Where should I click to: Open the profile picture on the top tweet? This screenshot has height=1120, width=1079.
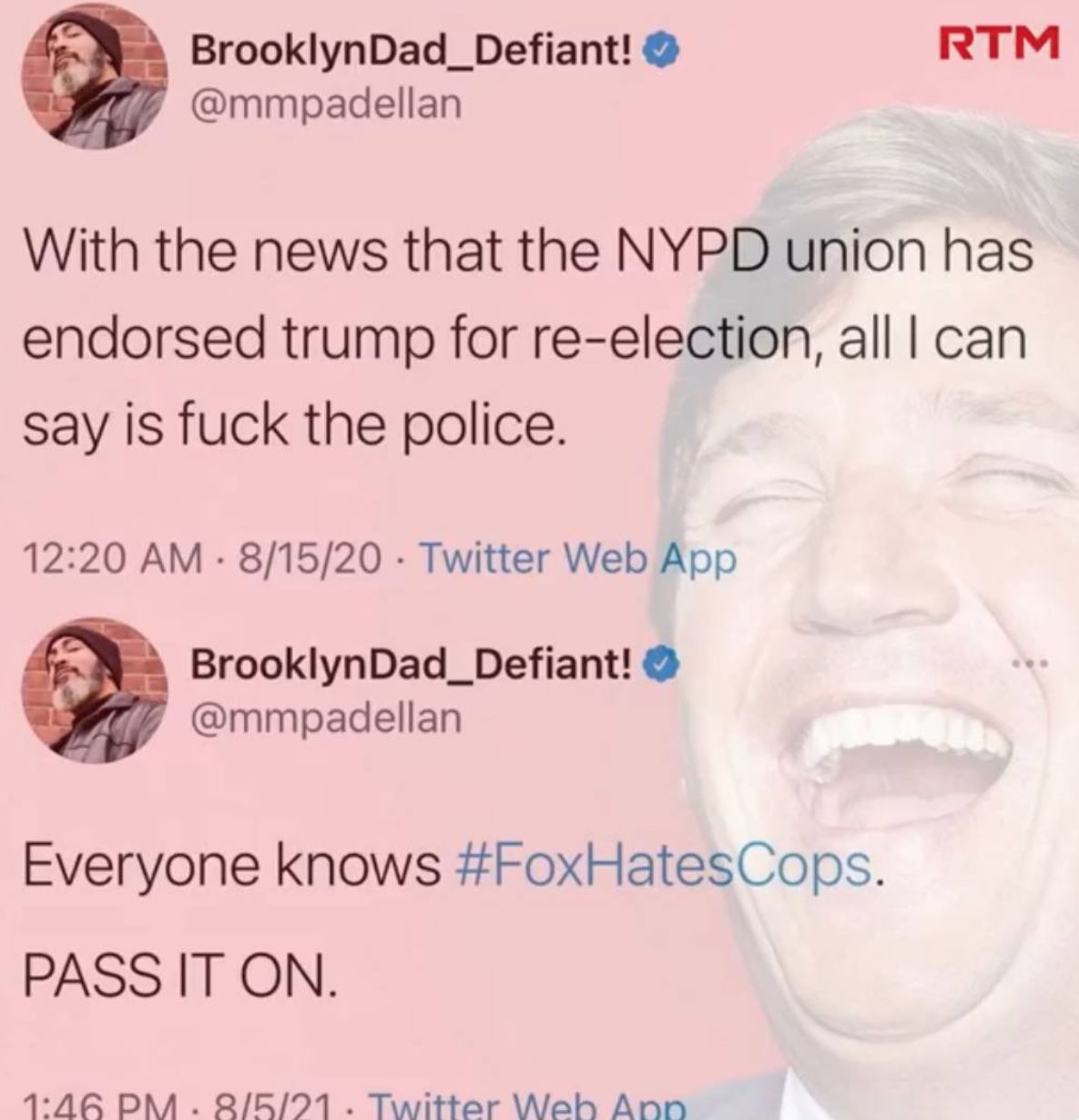pyautogui.click(x=97, y=78)
